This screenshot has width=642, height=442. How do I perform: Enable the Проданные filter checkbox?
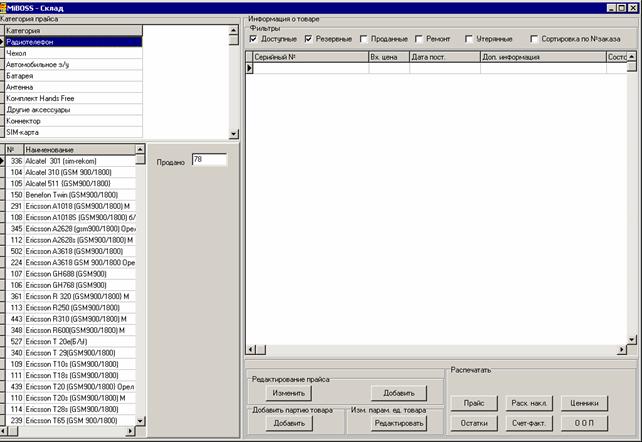pyautogui.click(x=363, y=39)
